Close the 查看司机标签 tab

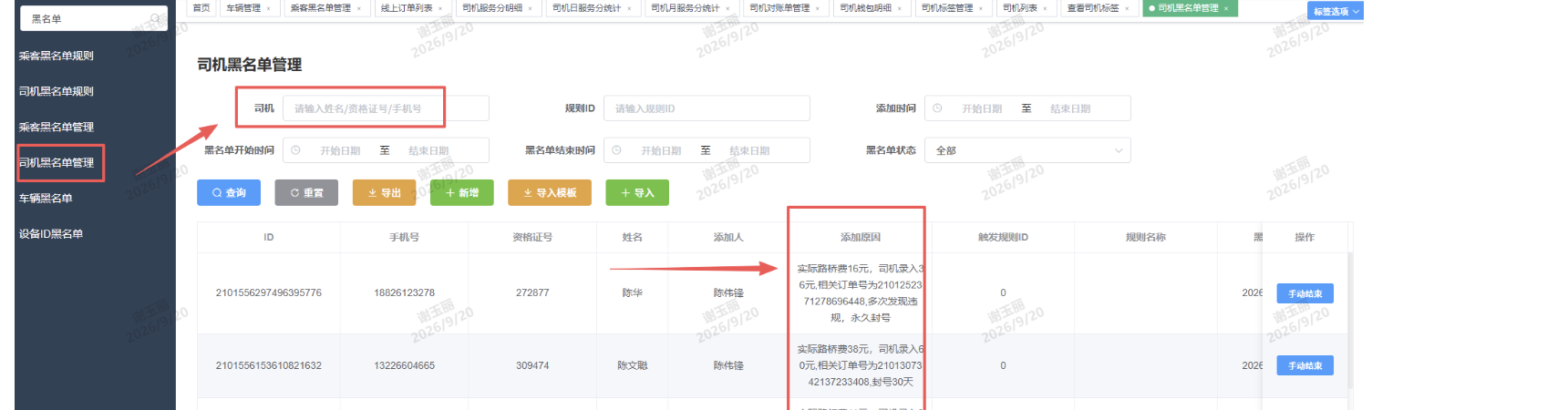point(1128,8)
